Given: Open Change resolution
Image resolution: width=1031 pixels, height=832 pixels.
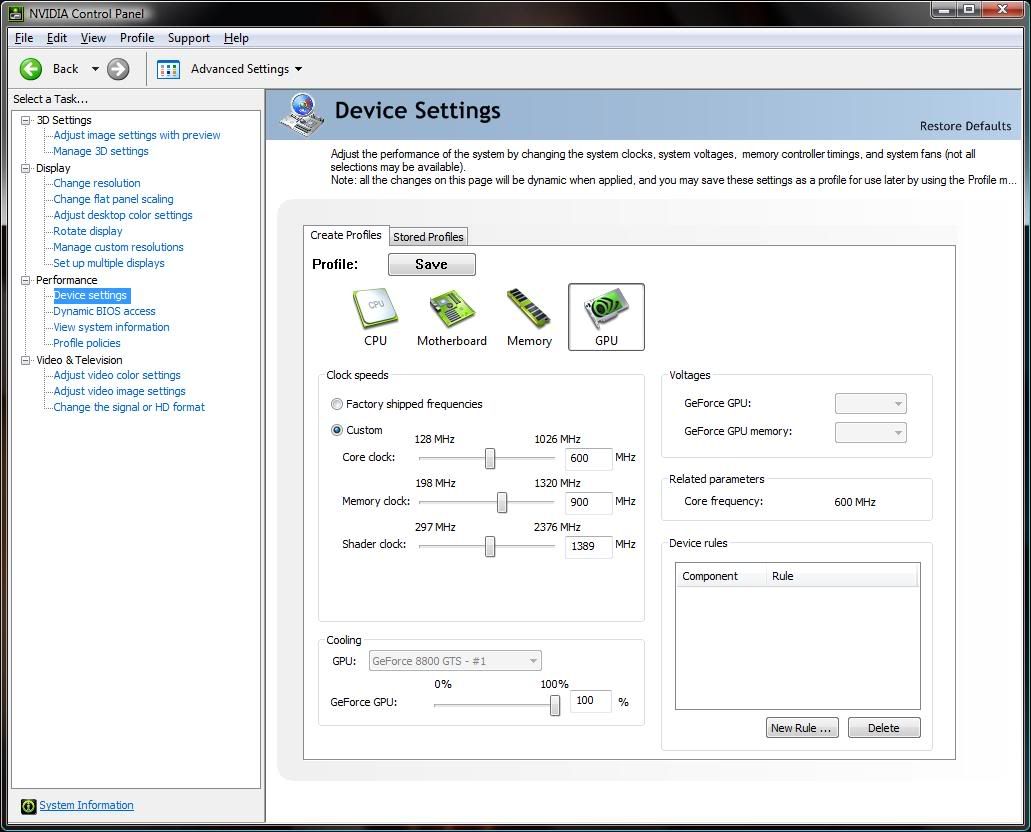Looking at the screenshot, I should click(x=97, y=184).
